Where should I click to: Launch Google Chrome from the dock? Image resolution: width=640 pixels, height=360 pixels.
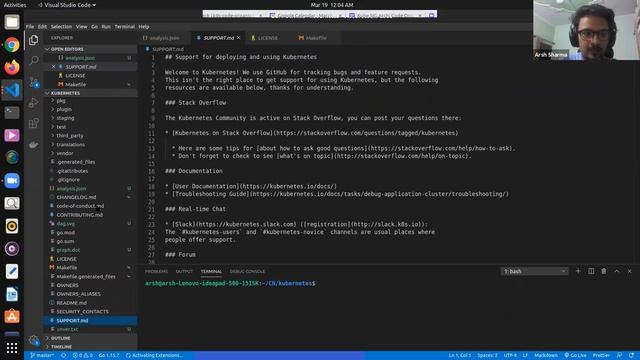[12, 44]
